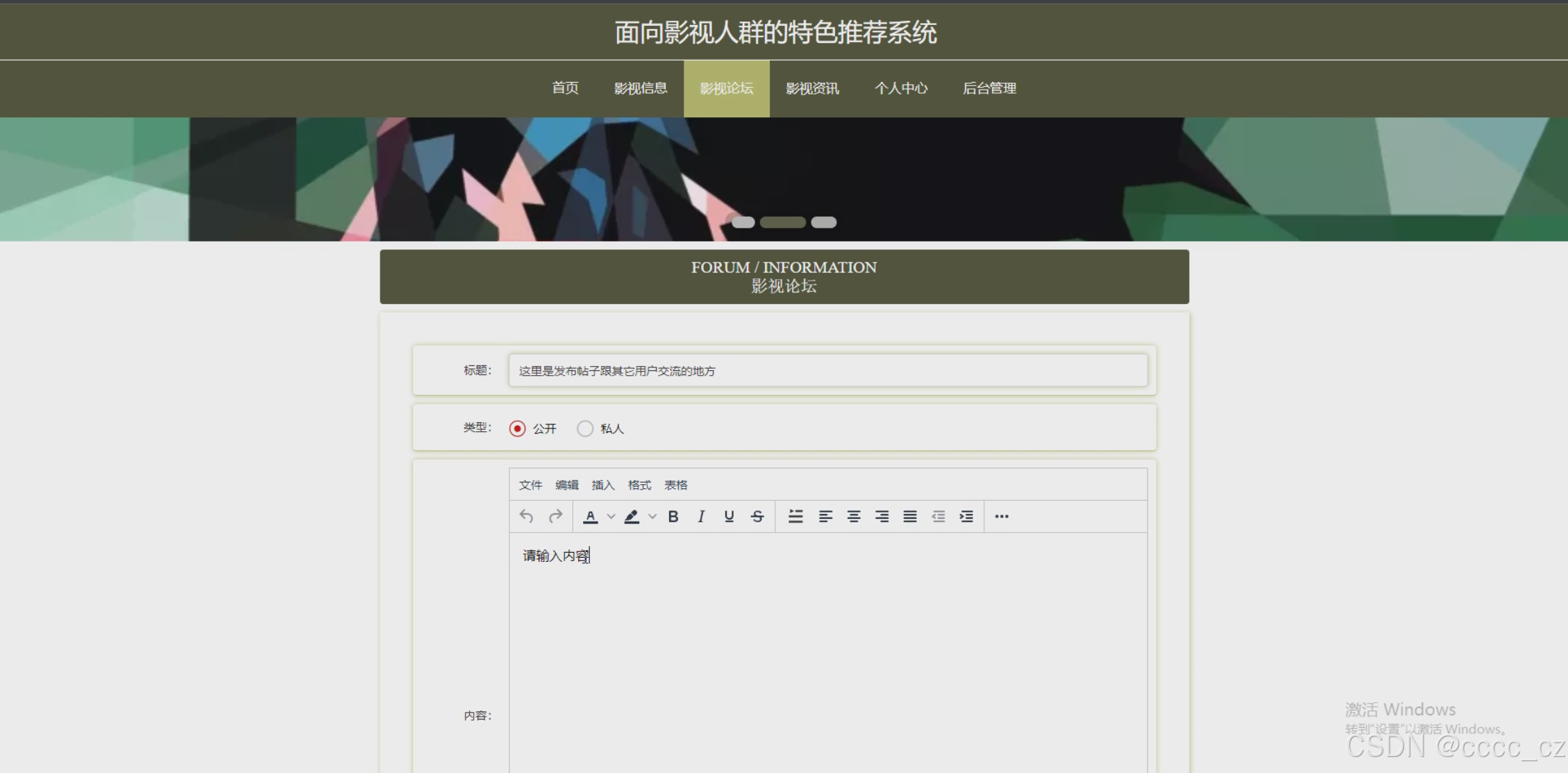1568x773 pixels.
Task: Click the 标题 title input field
Action: (827, 371)
